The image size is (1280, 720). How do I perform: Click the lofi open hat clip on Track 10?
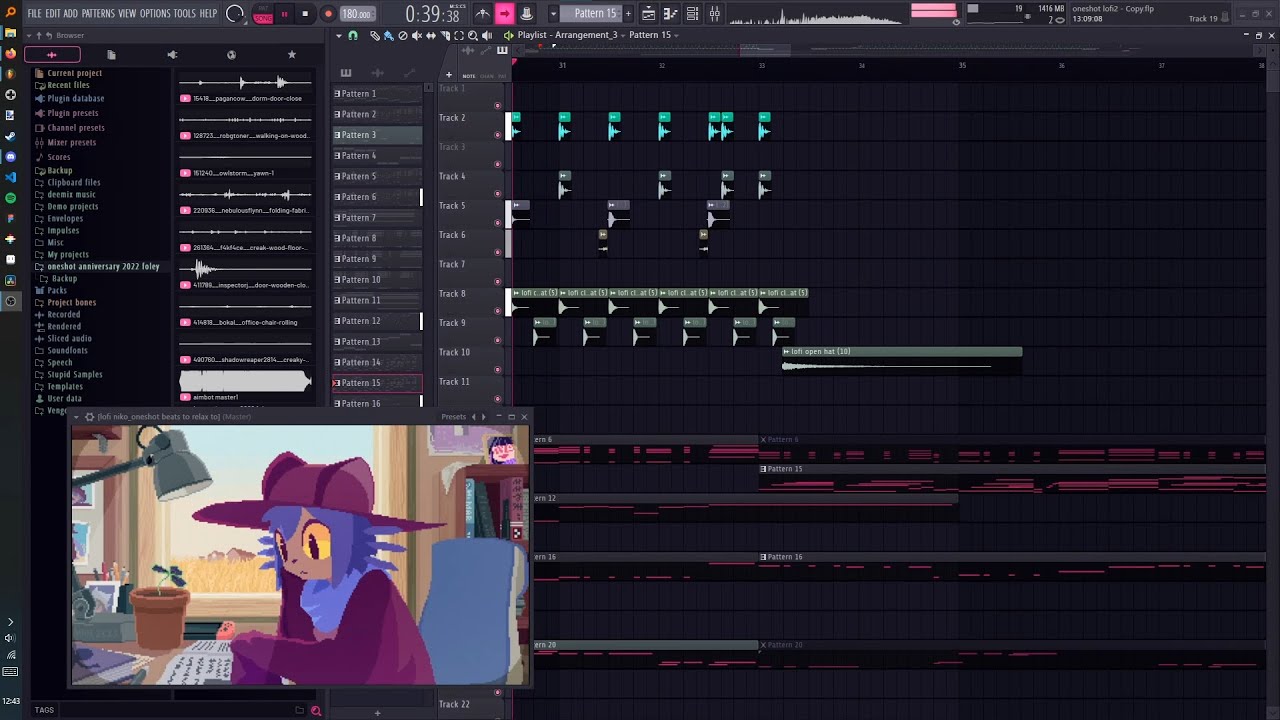click(902, 361)
